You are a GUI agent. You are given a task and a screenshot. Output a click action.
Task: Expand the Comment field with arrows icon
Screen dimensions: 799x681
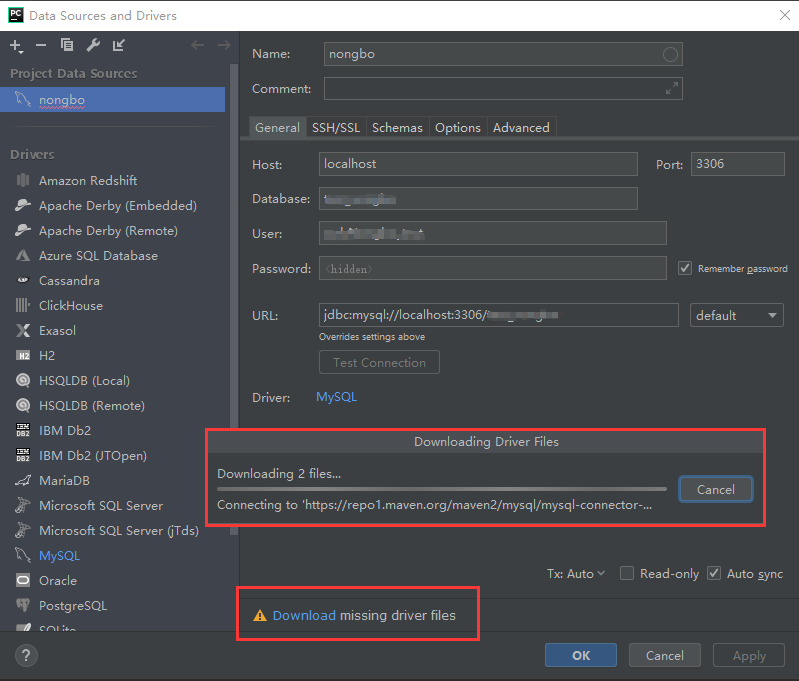pyautogui.click(x=672, y=88)
